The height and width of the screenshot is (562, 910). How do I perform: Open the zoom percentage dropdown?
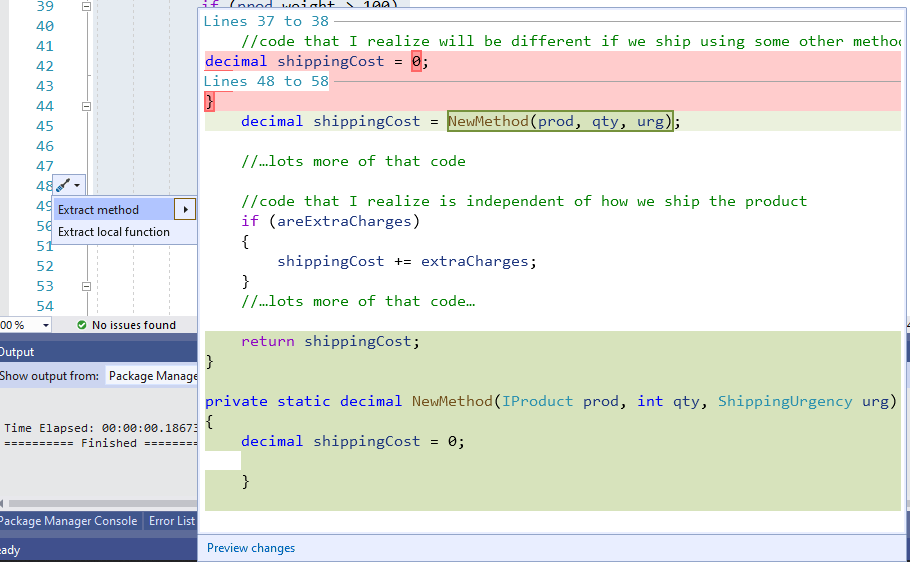46,325
